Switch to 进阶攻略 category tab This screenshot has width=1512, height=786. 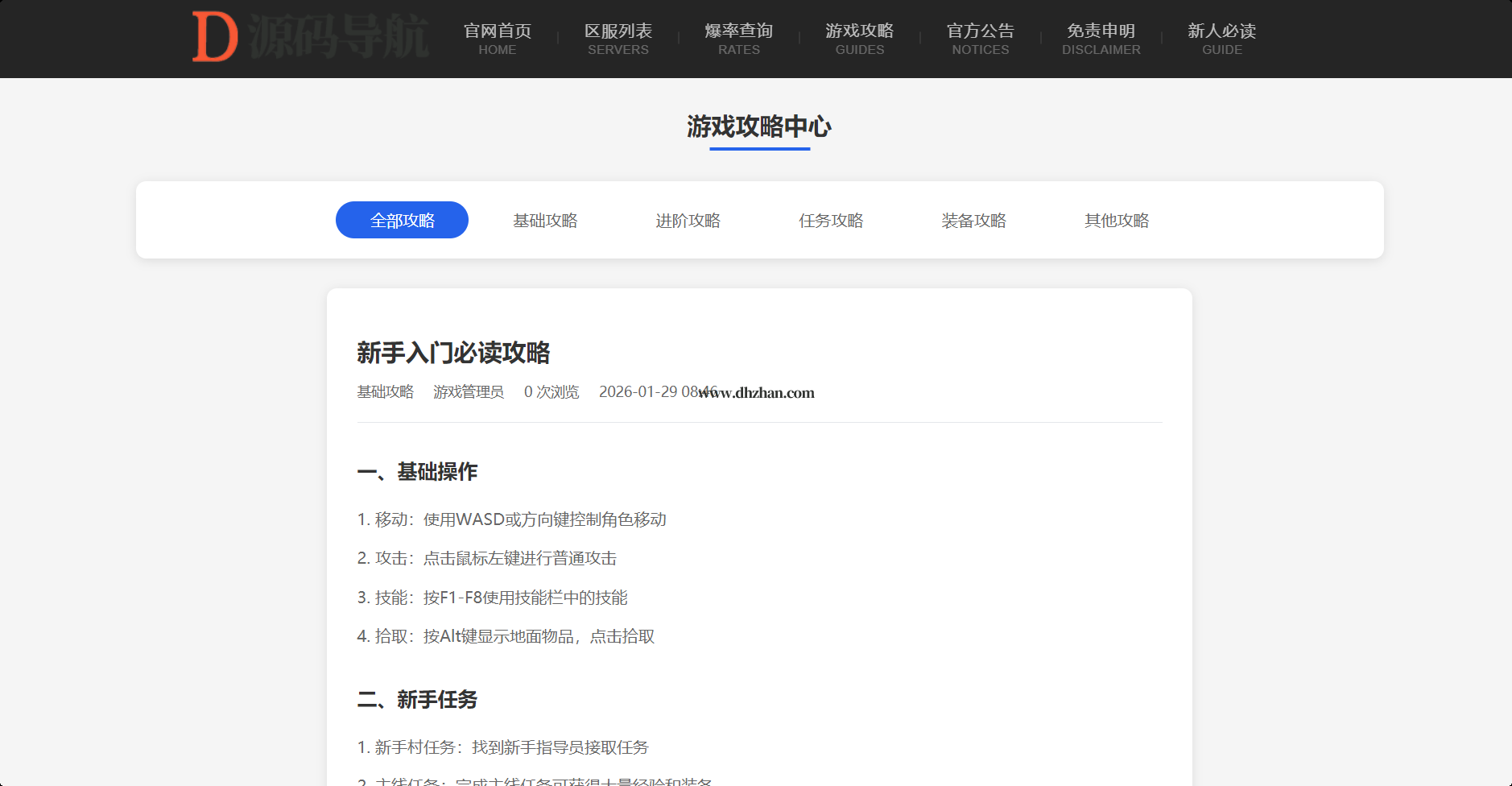click(x=688, y=220)
